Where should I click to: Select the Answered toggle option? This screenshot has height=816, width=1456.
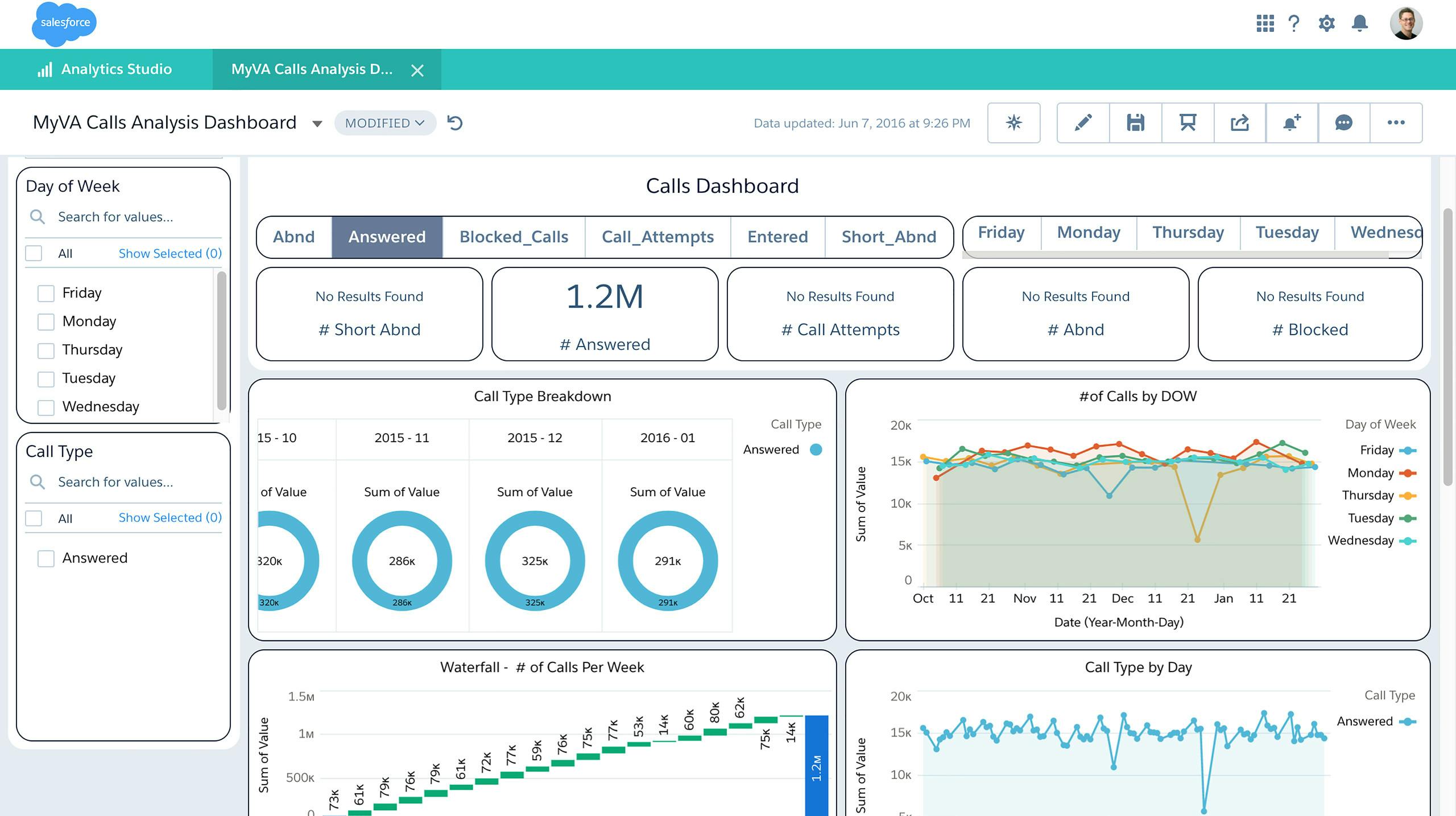click(x=387, y=237)
